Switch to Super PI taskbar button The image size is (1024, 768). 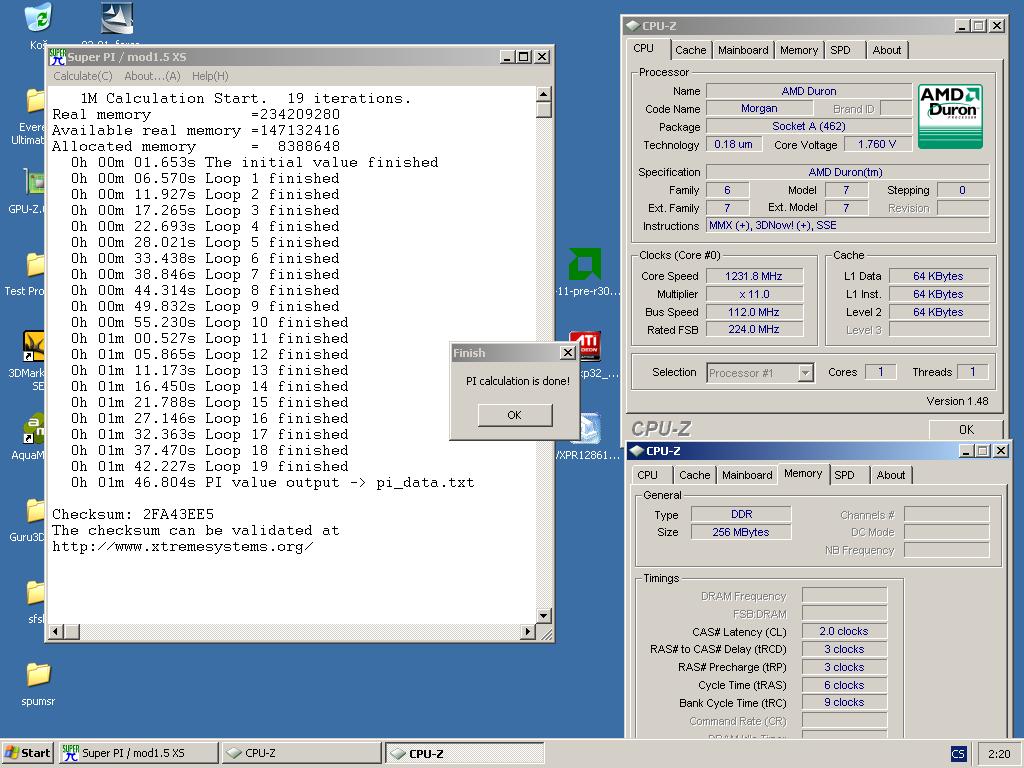(138, 753)
